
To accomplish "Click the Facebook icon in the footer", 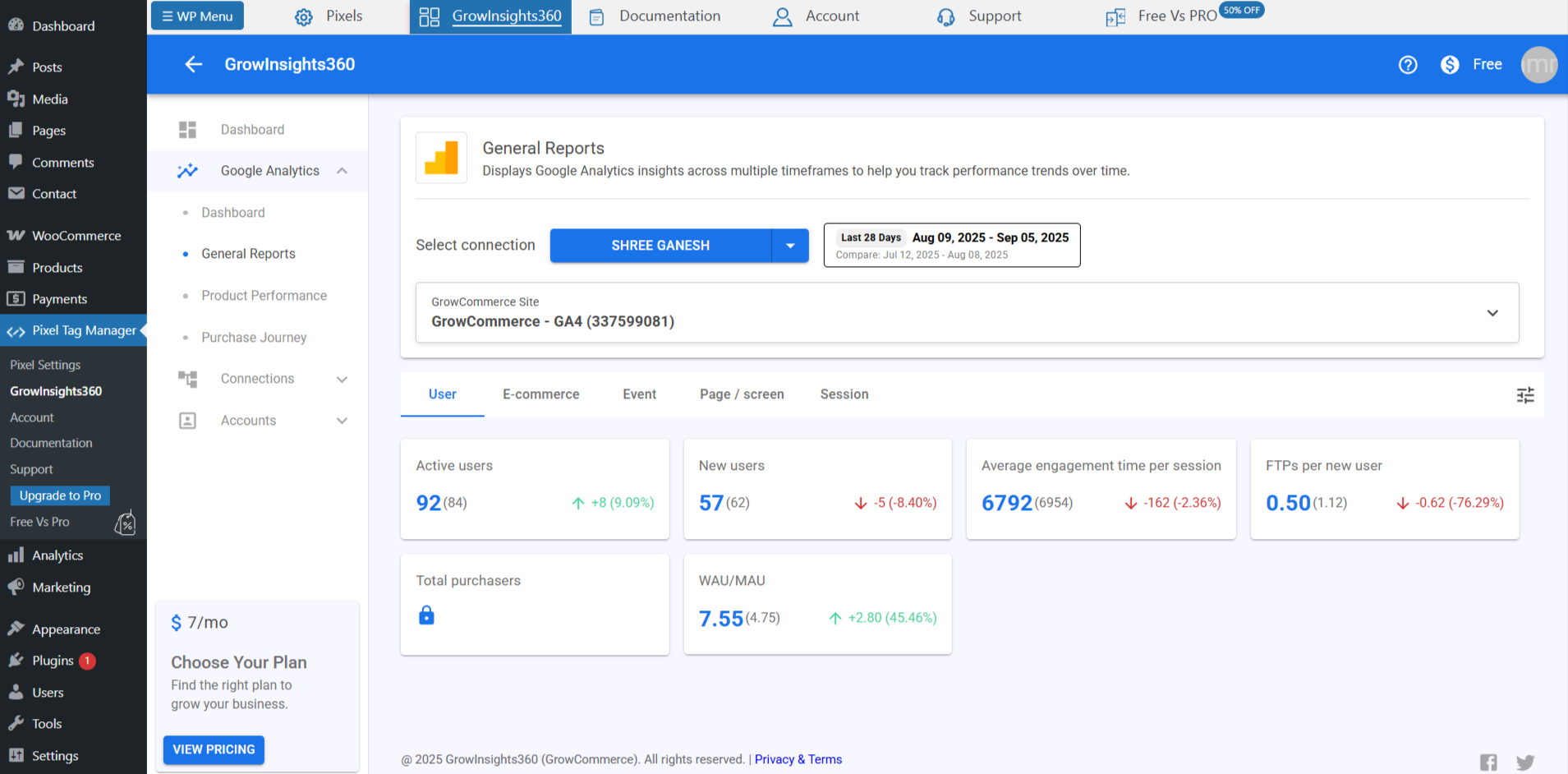I will 1488,762.
